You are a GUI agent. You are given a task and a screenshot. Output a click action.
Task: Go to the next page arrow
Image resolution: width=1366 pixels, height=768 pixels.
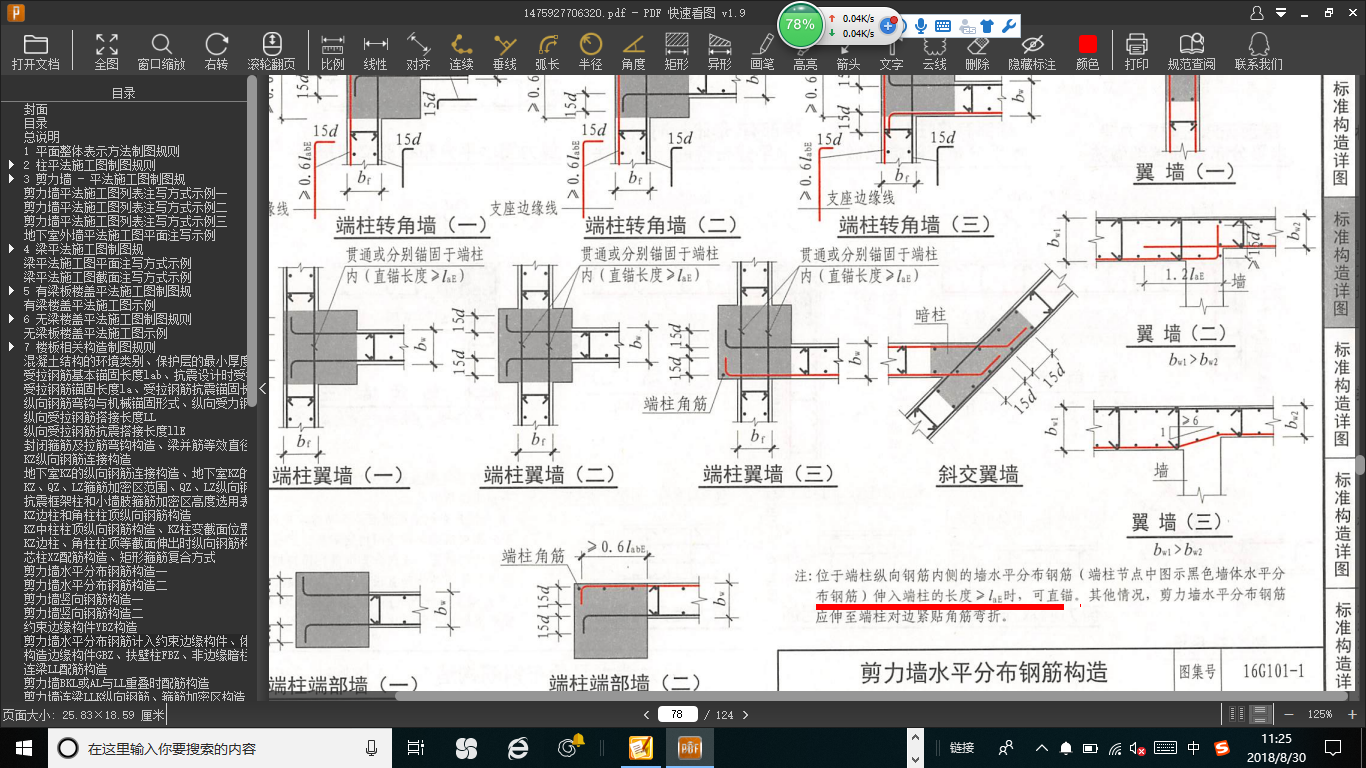tap(745, 715)
